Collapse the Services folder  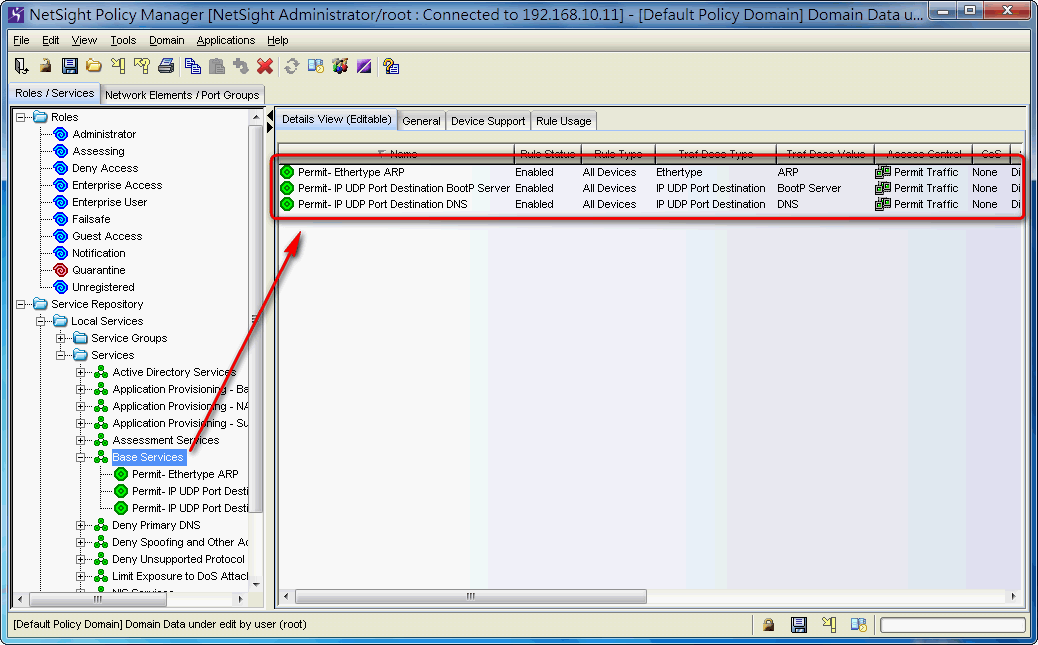click(61, 355)
